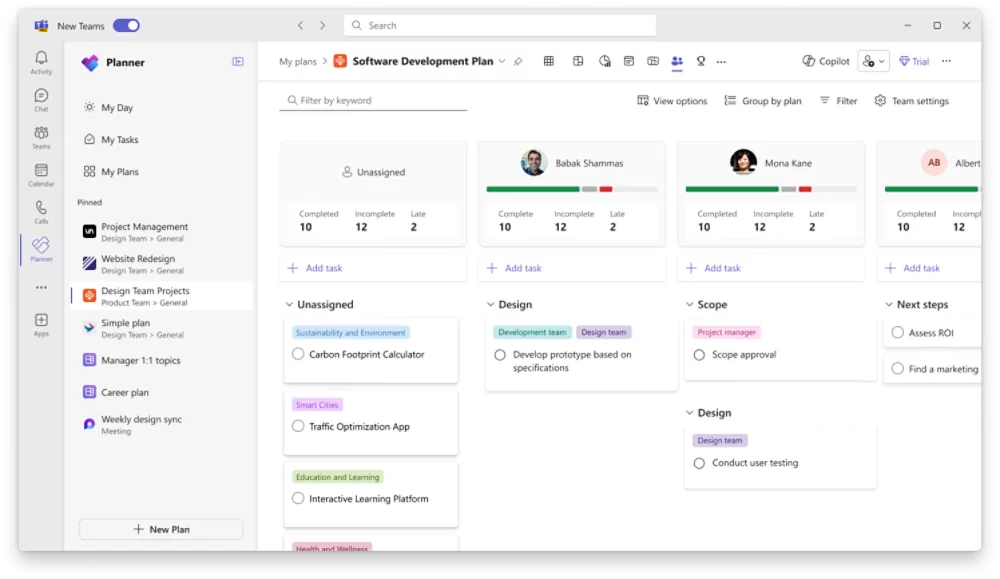
Task: Go to My plans breadcrumb
Action: click(298, 62)
